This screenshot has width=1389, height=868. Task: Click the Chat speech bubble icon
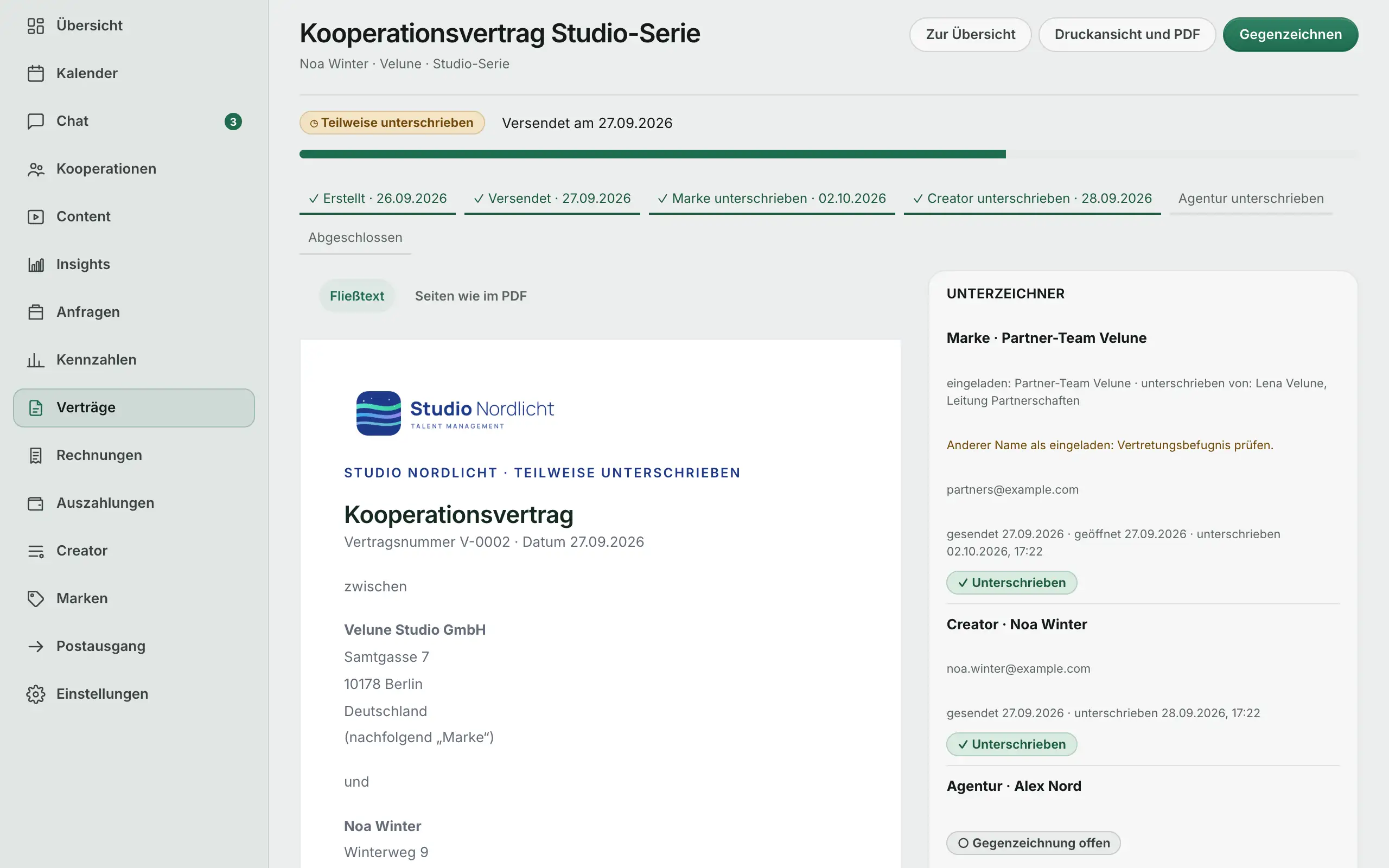tap(36, 121)
